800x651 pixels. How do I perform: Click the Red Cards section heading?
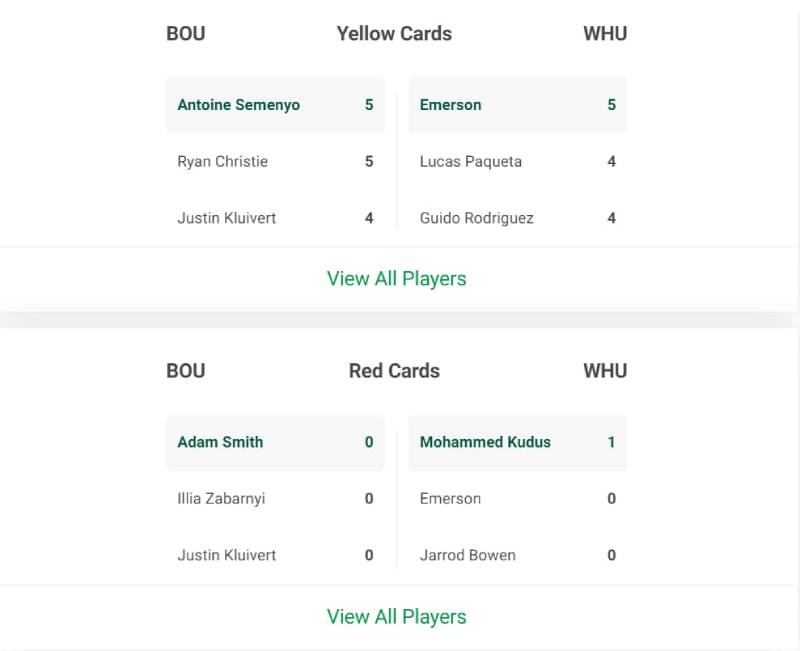394,371
